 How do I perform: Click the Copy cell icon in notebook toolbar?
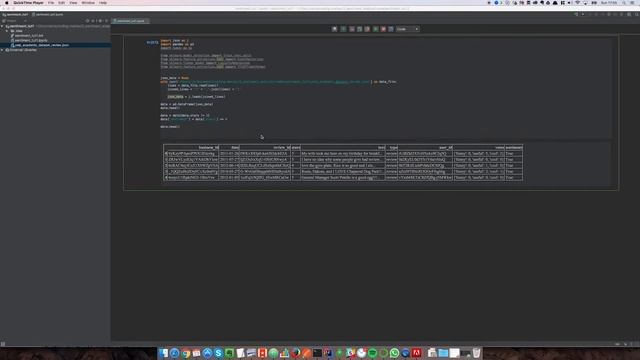coord(360,29)
